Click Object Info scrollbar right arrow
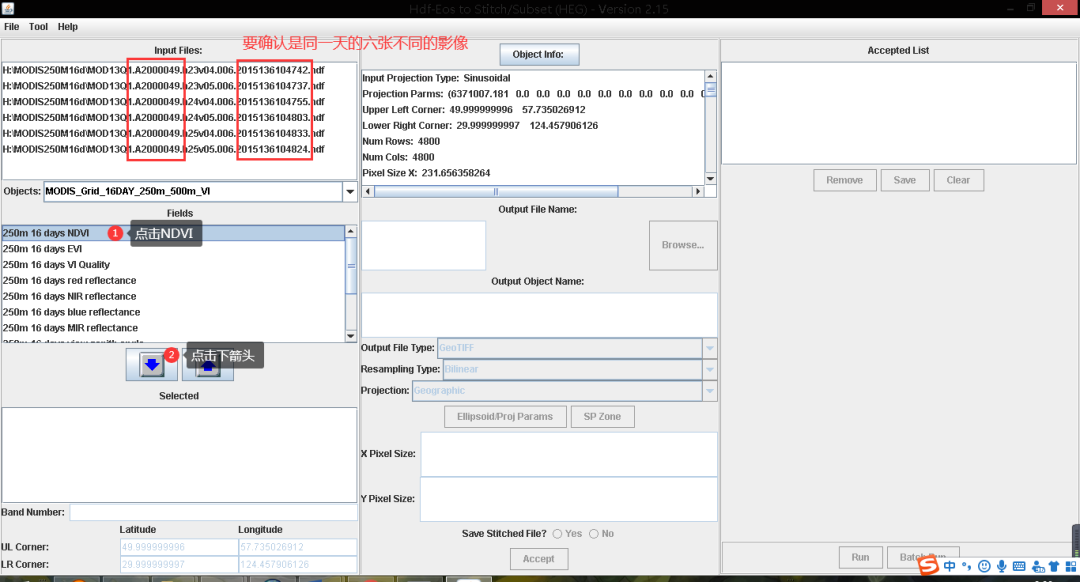 click(x=698, y=191)
